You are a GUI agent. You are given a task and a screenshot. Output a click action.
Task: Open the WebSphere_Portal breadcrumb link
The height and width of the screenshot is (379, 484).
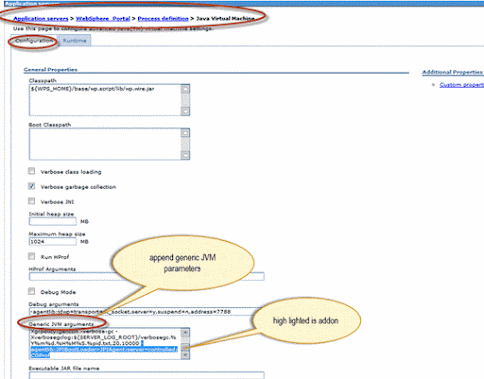(103, 19)
